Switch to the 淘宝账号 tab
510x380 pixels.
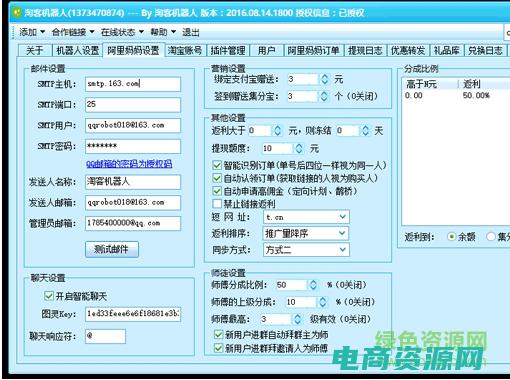click(x=185, y=50)
